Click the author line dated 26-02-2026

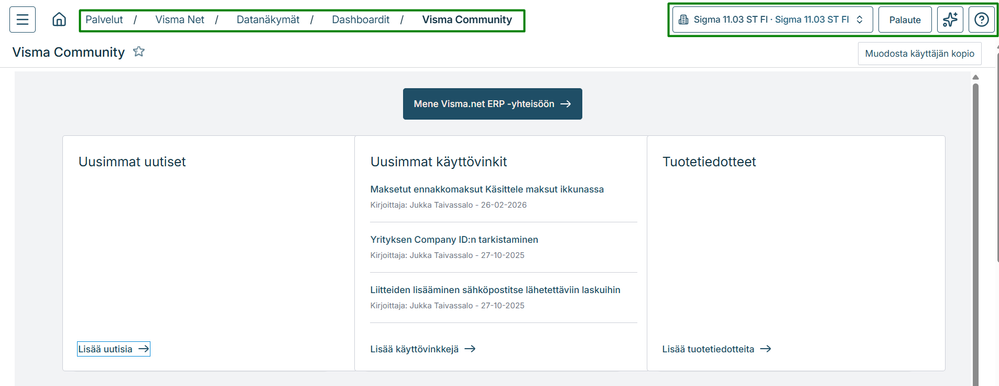click(449, 205)
